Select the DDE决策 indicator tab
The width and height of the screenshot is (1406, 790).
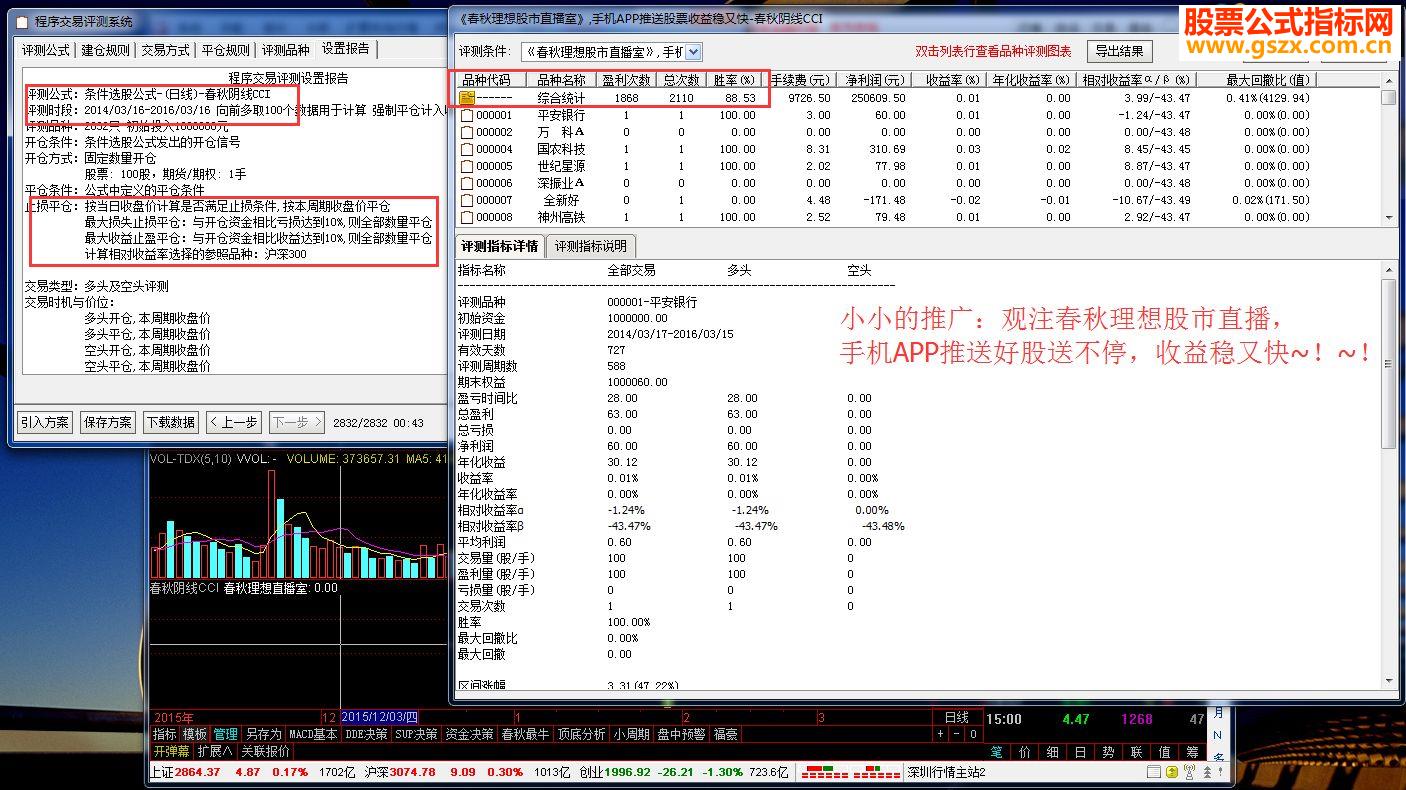(x=366, y=734)
